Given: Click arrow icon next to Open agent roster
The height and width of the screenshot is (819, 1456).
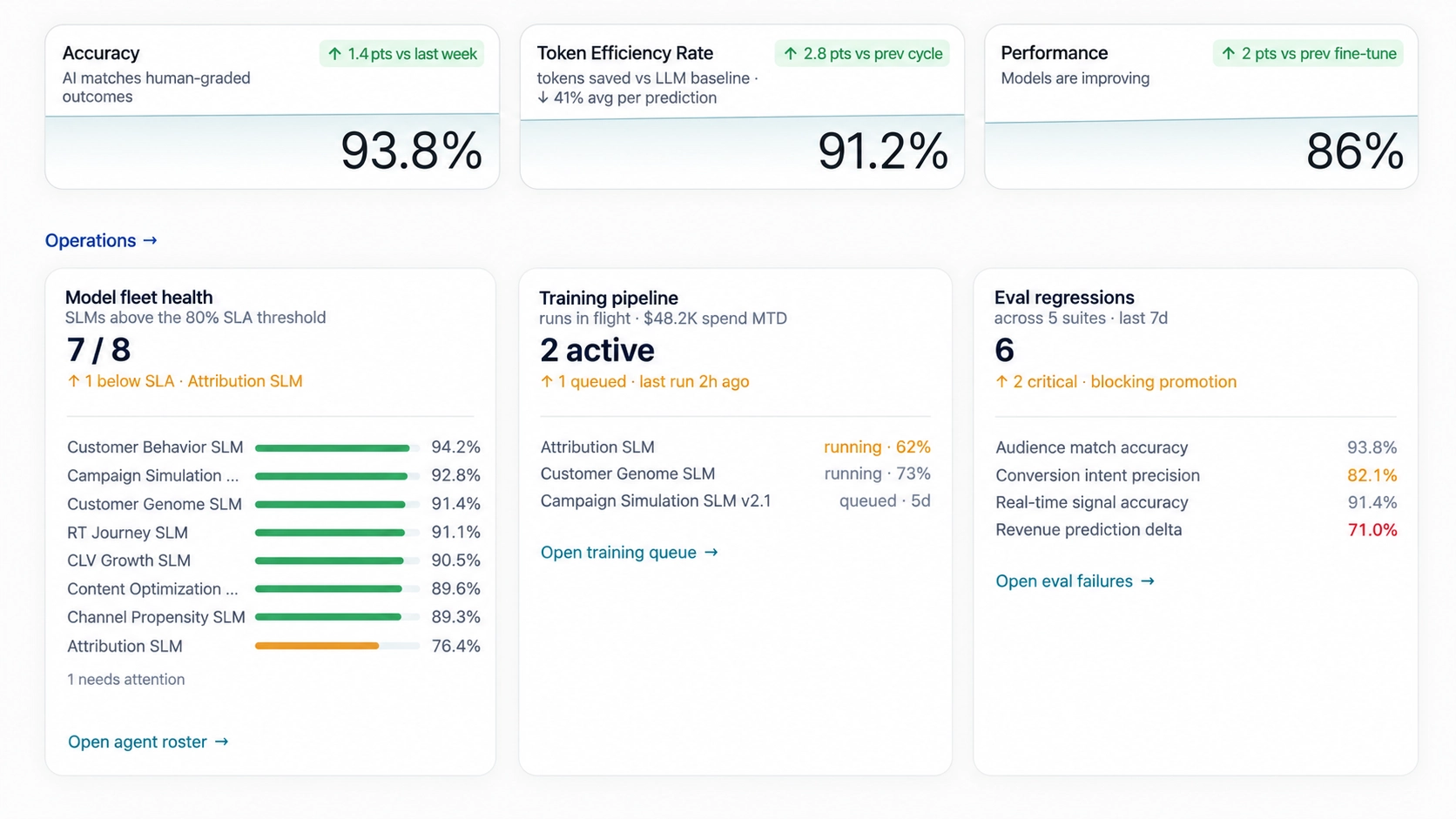Looking at the screenshot, I should click(221, 742).
